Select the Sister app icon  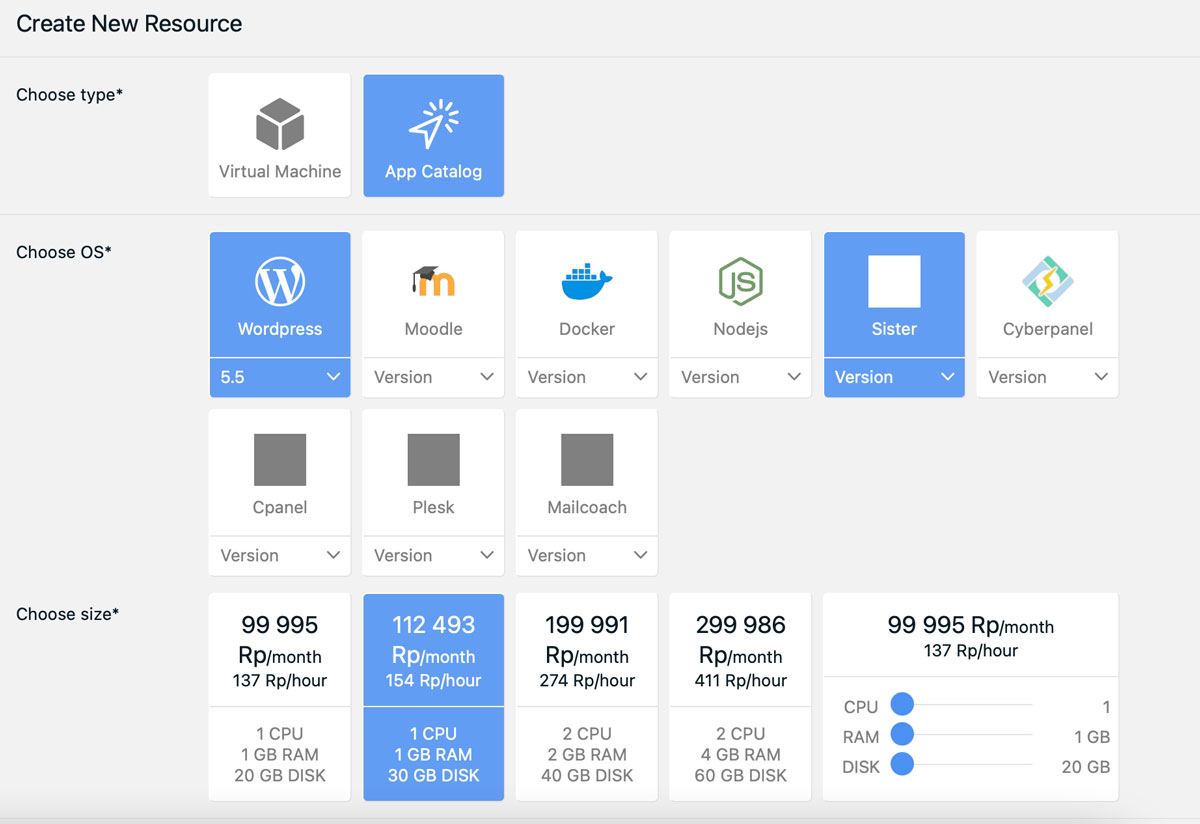894,282
